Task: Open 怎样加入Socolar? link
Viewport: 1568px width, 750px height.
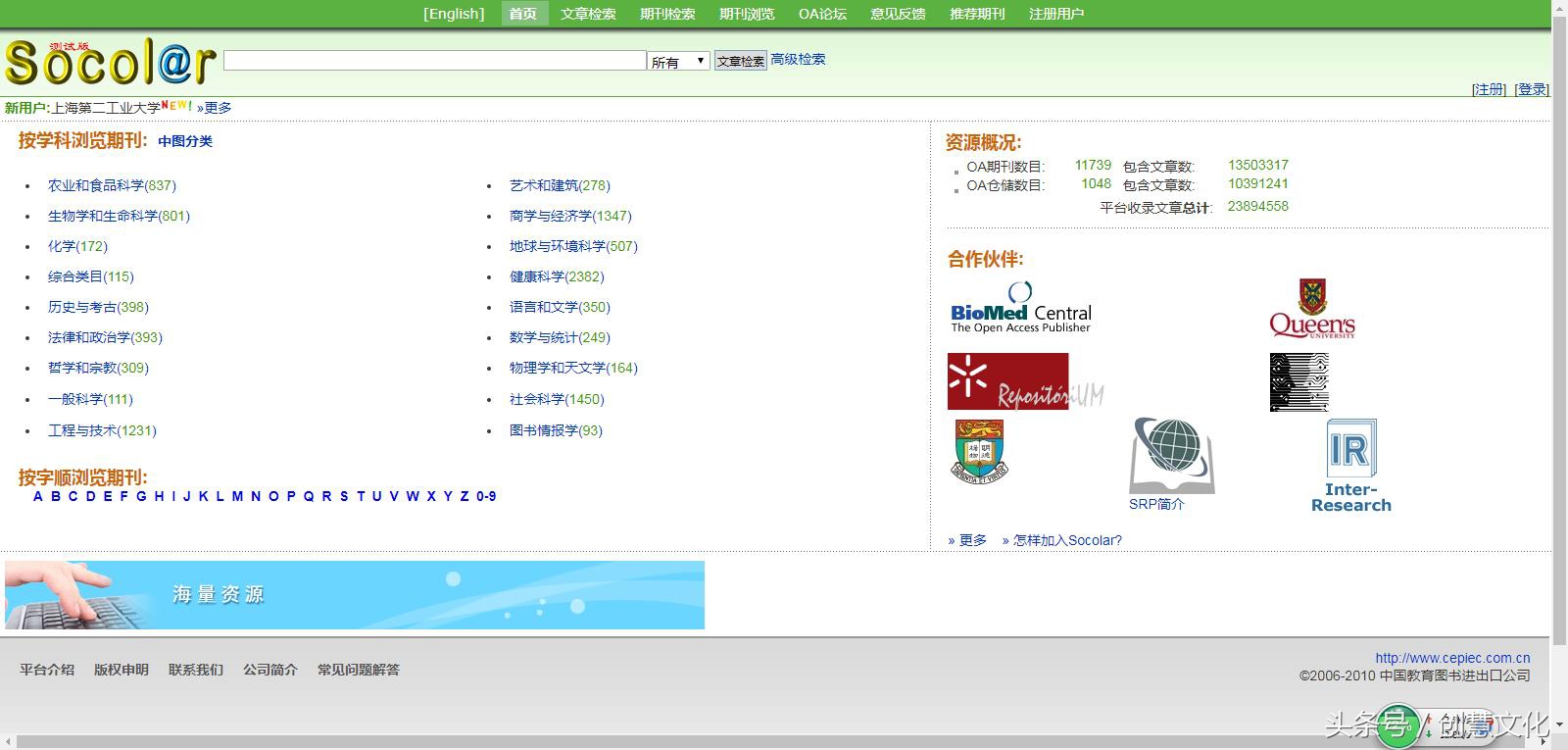Action: (x=1062, y=540)
